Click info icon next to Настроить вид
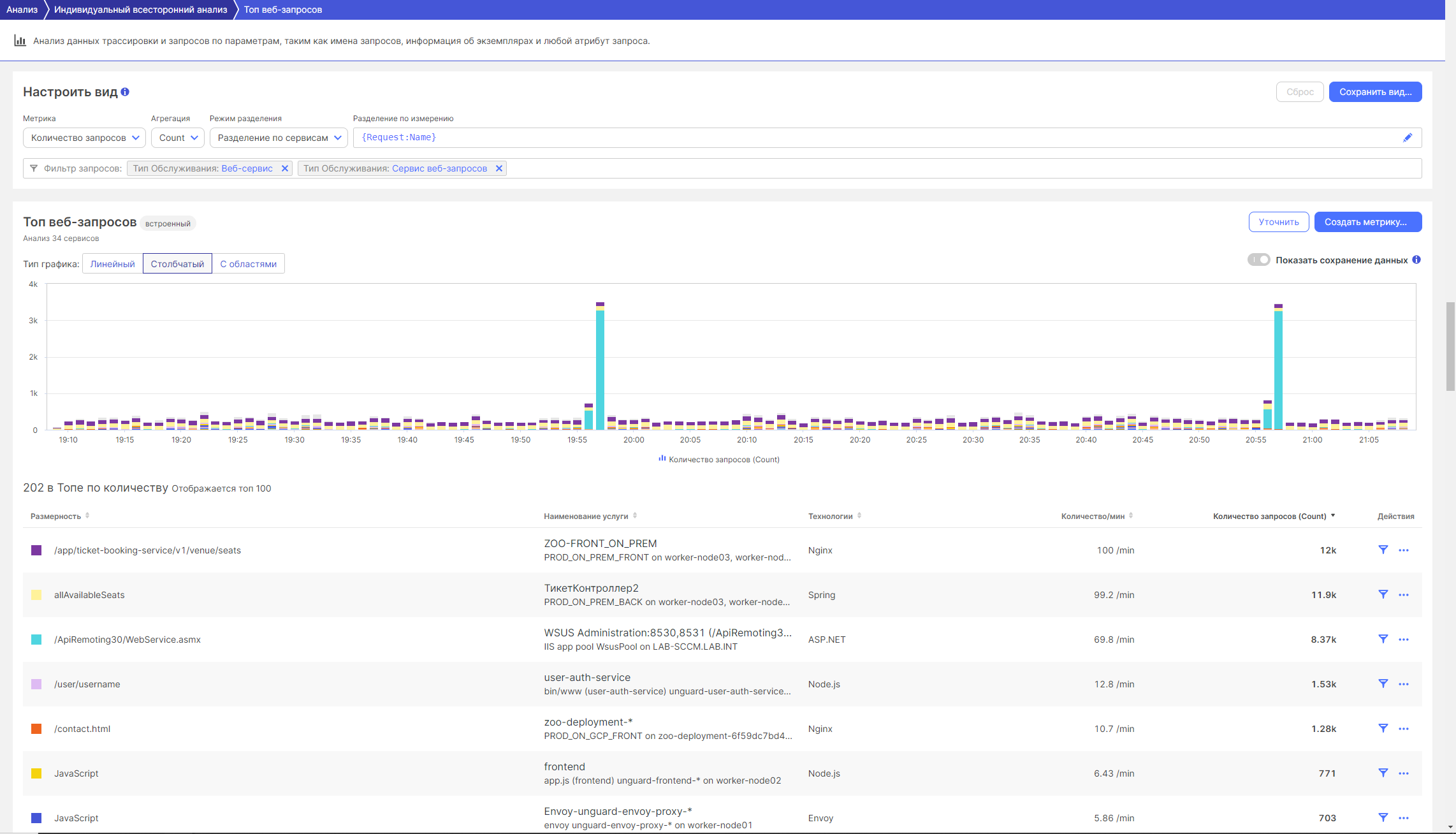Image resolution: width=1456 pixels, height=834 pixels. pos(125,92)
